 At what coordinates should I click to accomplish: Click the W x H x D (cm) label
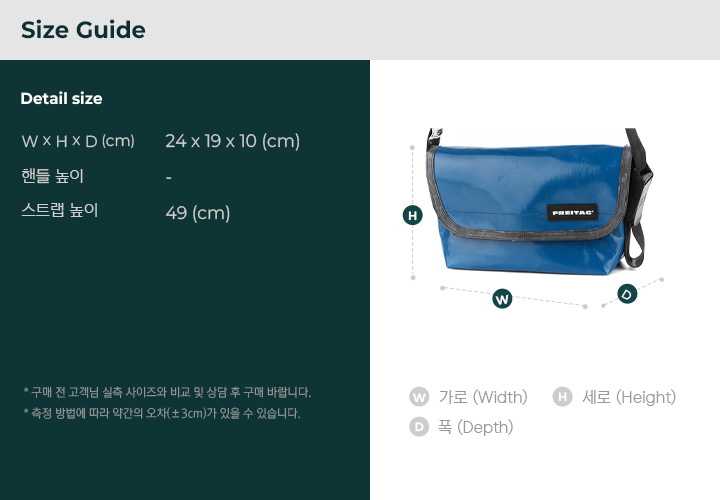point(78,141)
